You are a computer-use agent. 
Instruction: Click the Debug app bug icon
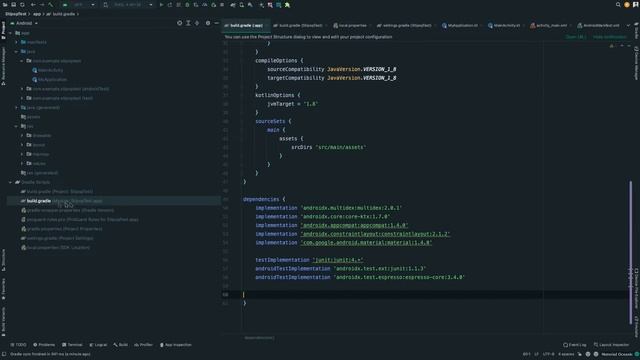click(x=187, y=5)
